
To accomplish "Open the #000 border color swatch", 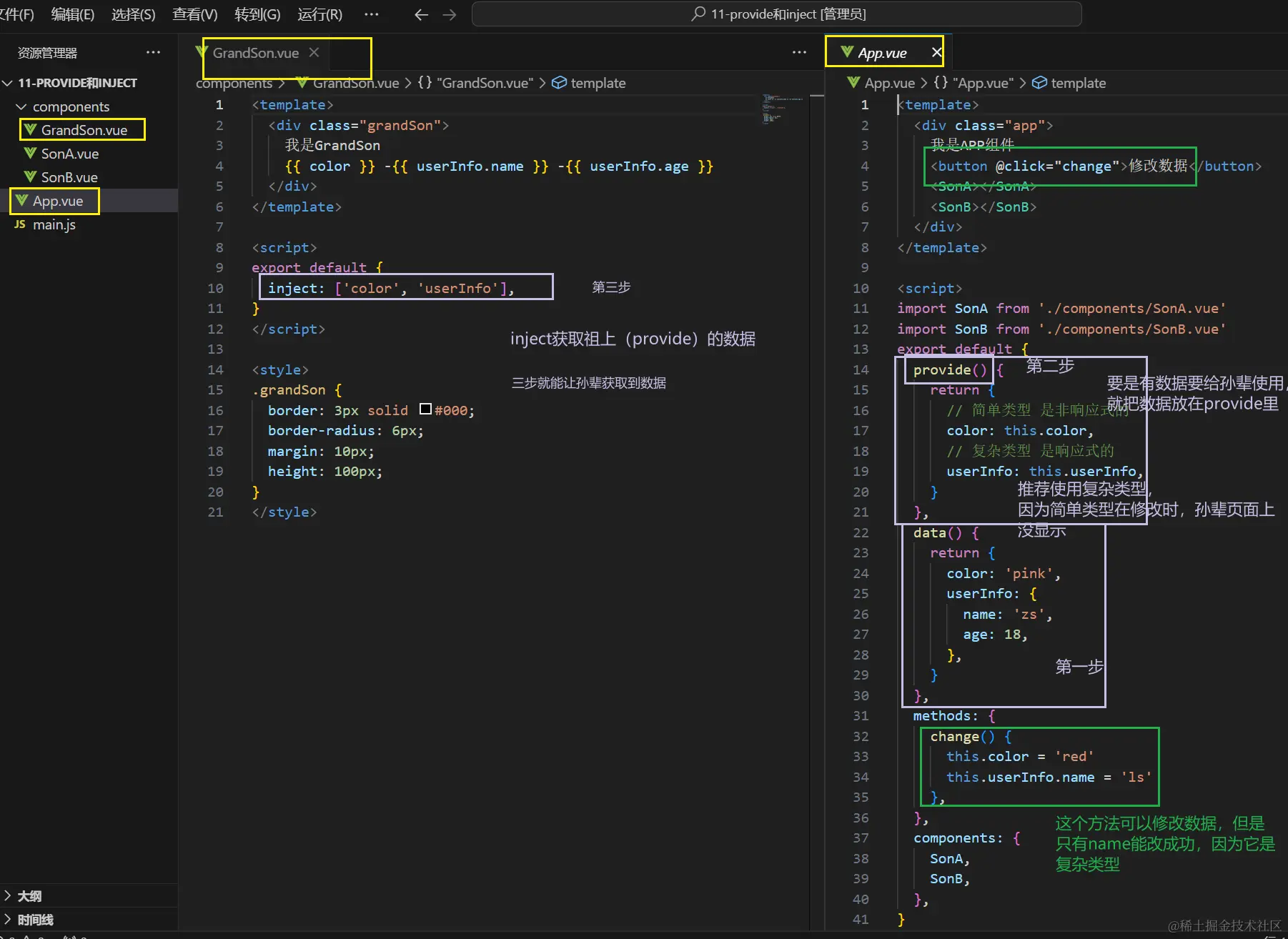I will coord(425,409).
